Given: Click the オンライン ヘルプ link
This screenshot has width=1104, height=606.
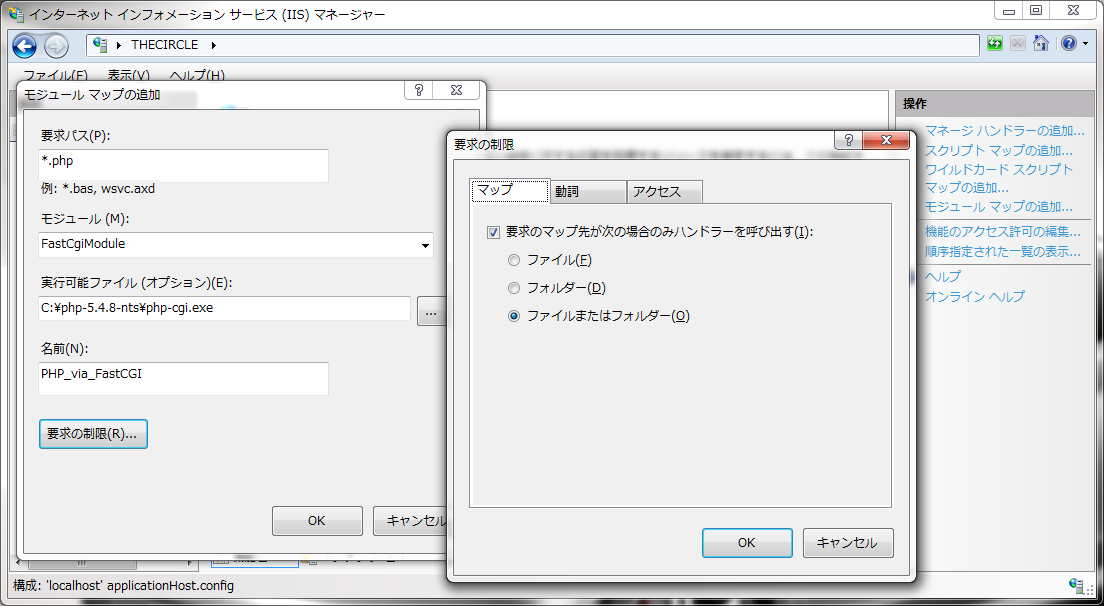Looking at the screenshot, I should coord(974,296).
